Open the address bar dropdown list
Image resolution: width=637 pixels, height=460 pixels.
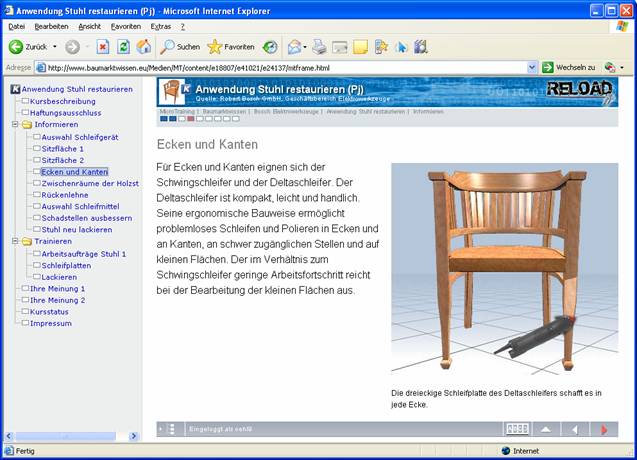tap(532, 67)
